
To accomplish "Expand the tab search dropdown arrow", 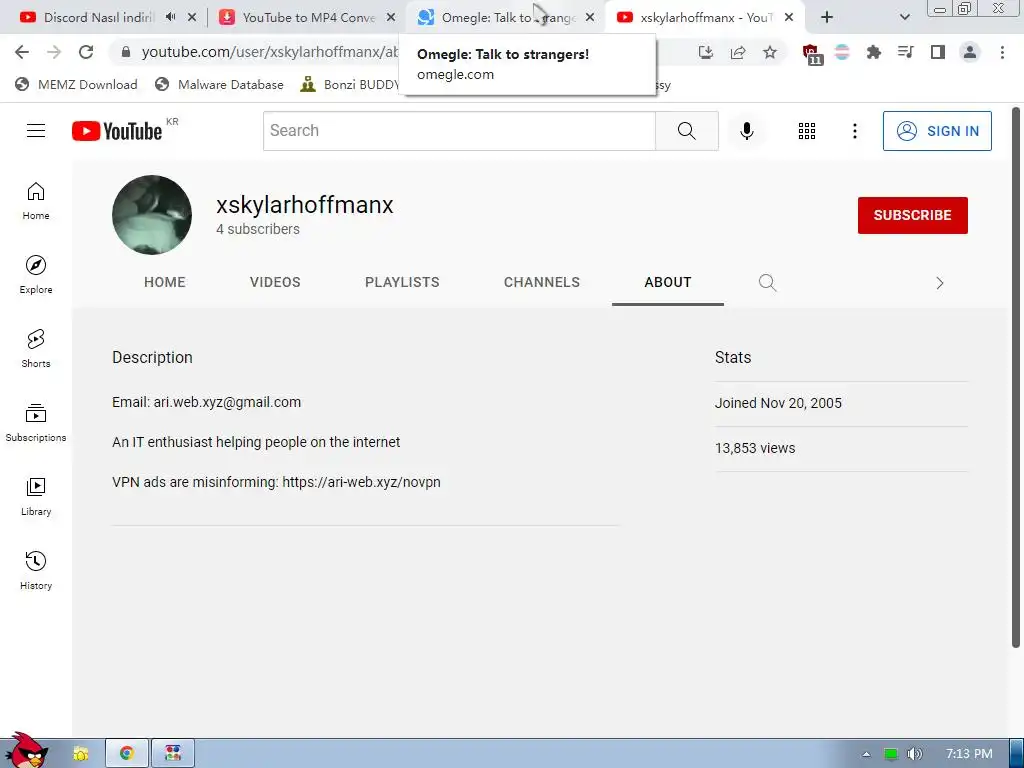I will tap(904, 17).
